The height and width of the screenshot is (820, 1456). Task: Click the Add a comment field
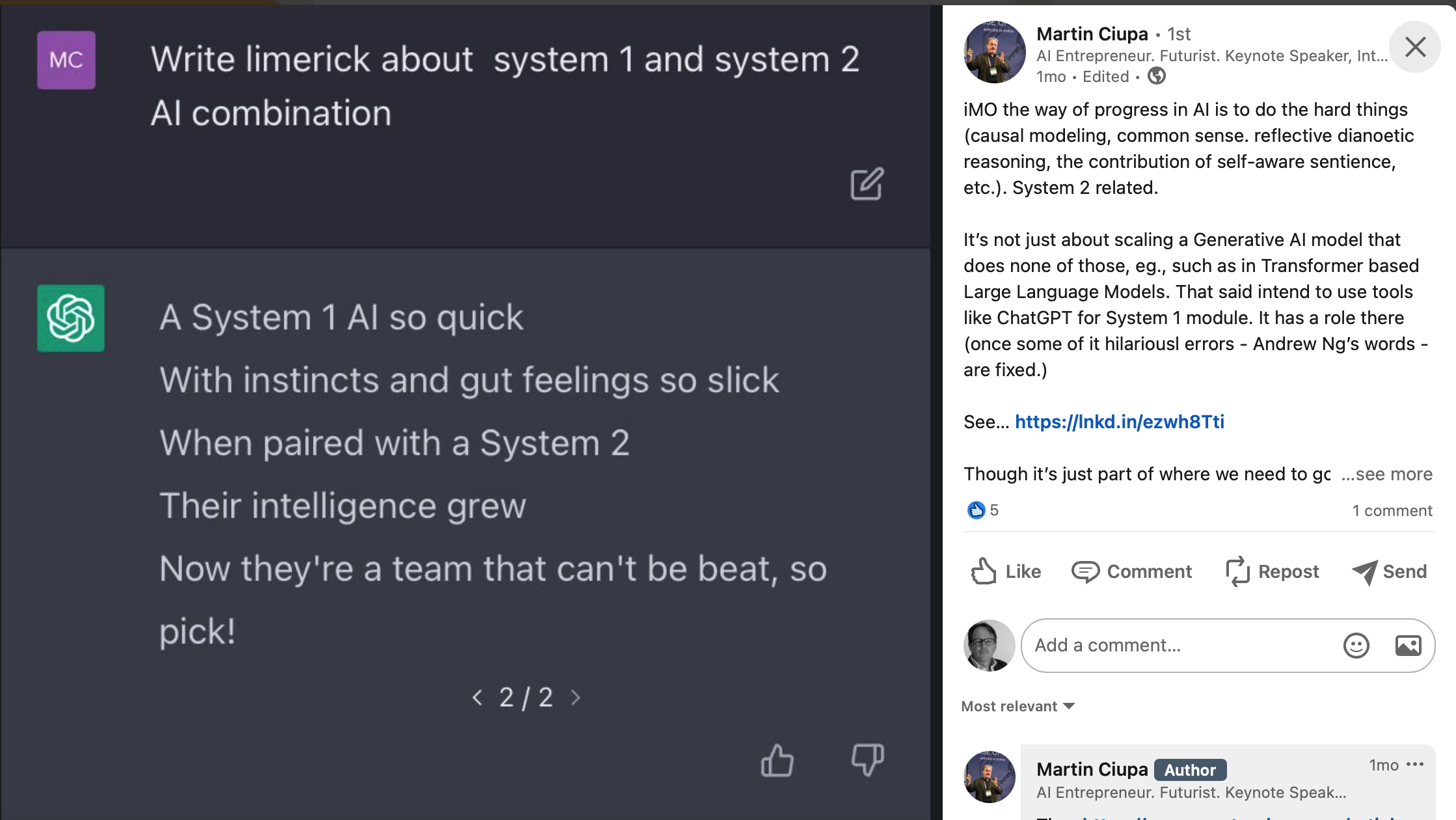point(1178,646)
